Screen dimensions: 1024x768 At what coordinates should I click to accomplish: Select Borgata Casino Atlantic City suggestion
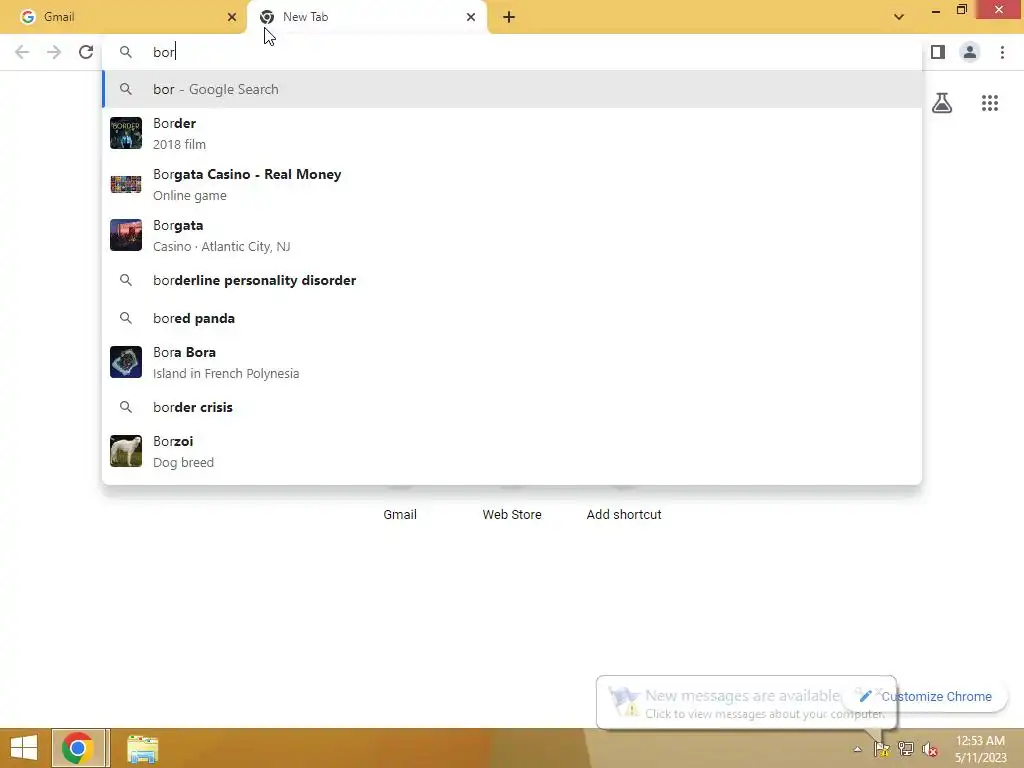coord(513,235)
